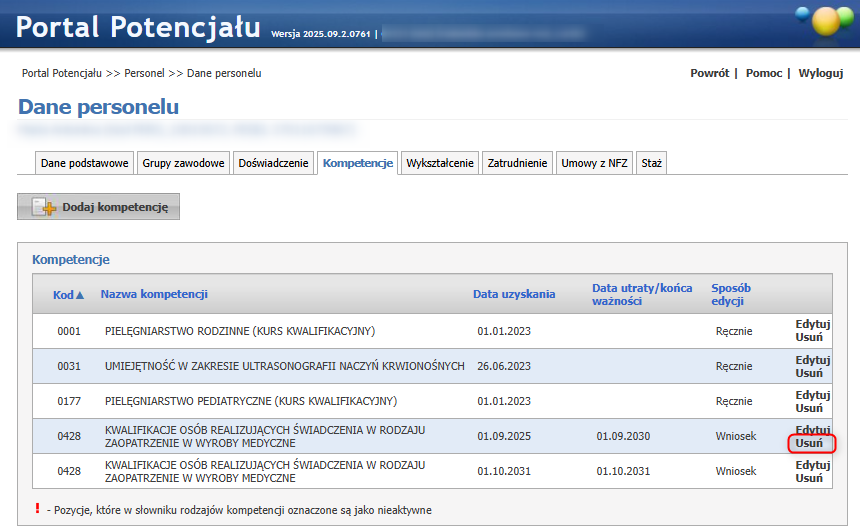Screen dimensions: 860x526
Task: Go to the Zatrudnienie tab
Action: pyautogui.click(x=517, y=163)
